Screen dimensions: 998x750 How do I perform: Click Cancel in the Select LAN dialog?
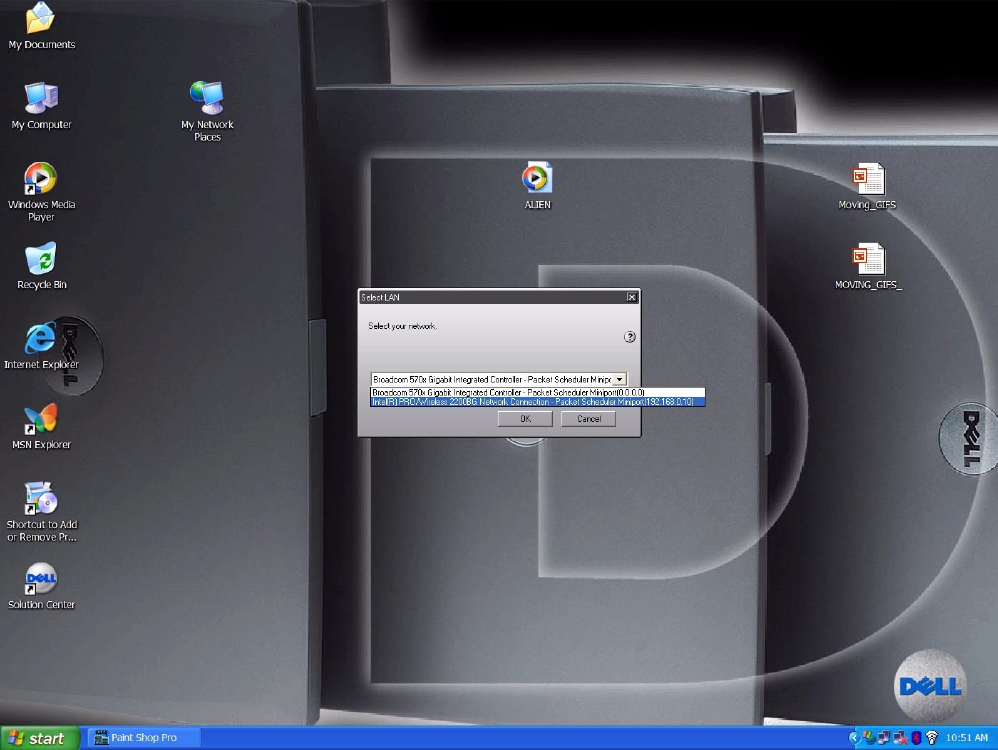(589, 419)
